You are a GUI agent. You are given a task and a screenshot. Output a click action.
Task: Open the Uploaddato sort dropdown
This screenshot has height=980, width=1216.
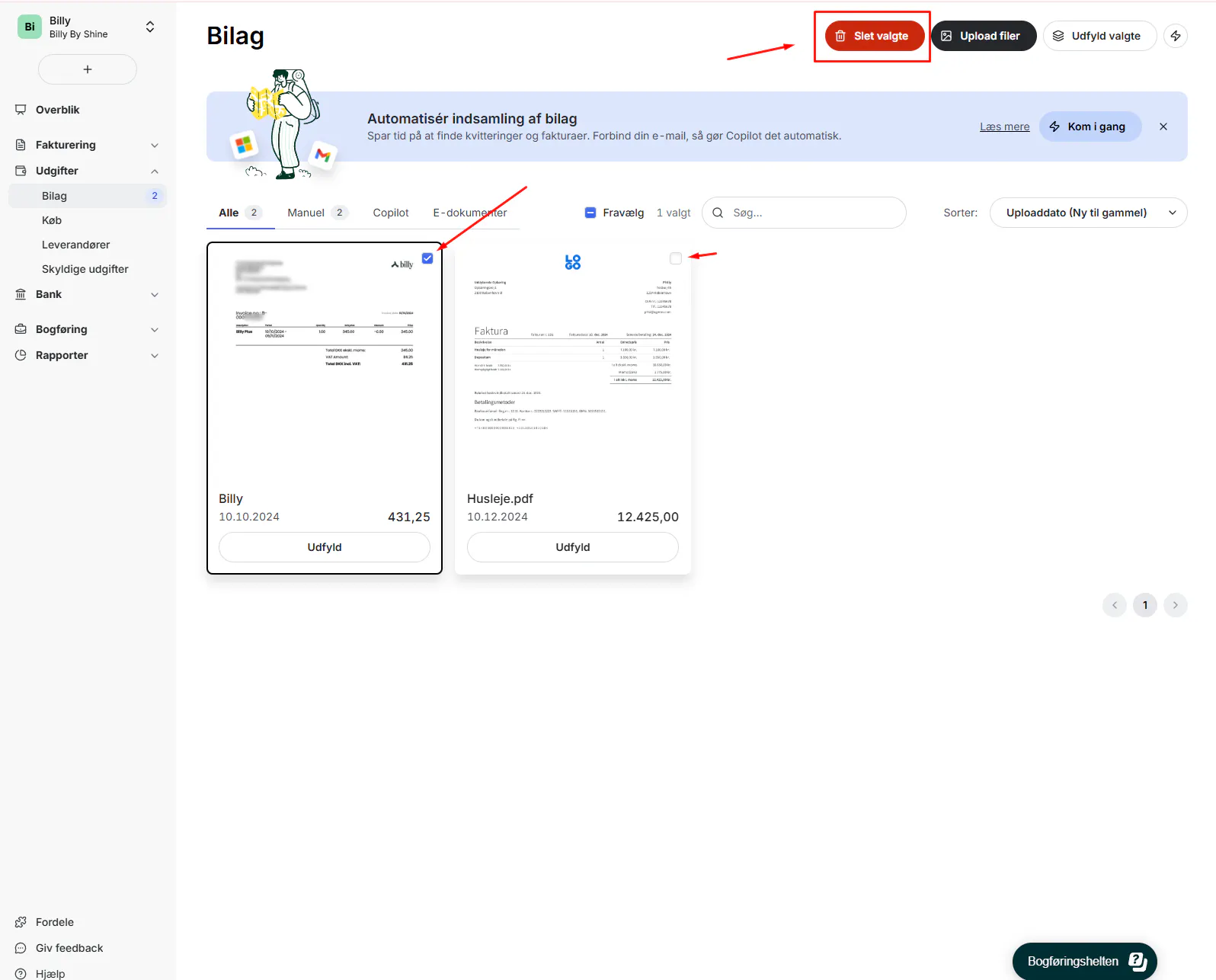(x=1088, y=213)
